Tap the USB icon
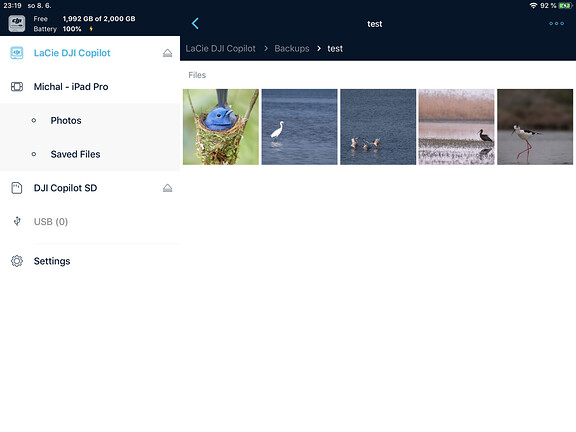 [17, 222]
